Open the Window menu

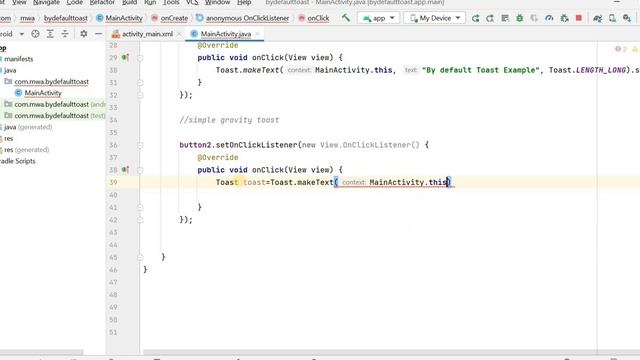[217, 2]
